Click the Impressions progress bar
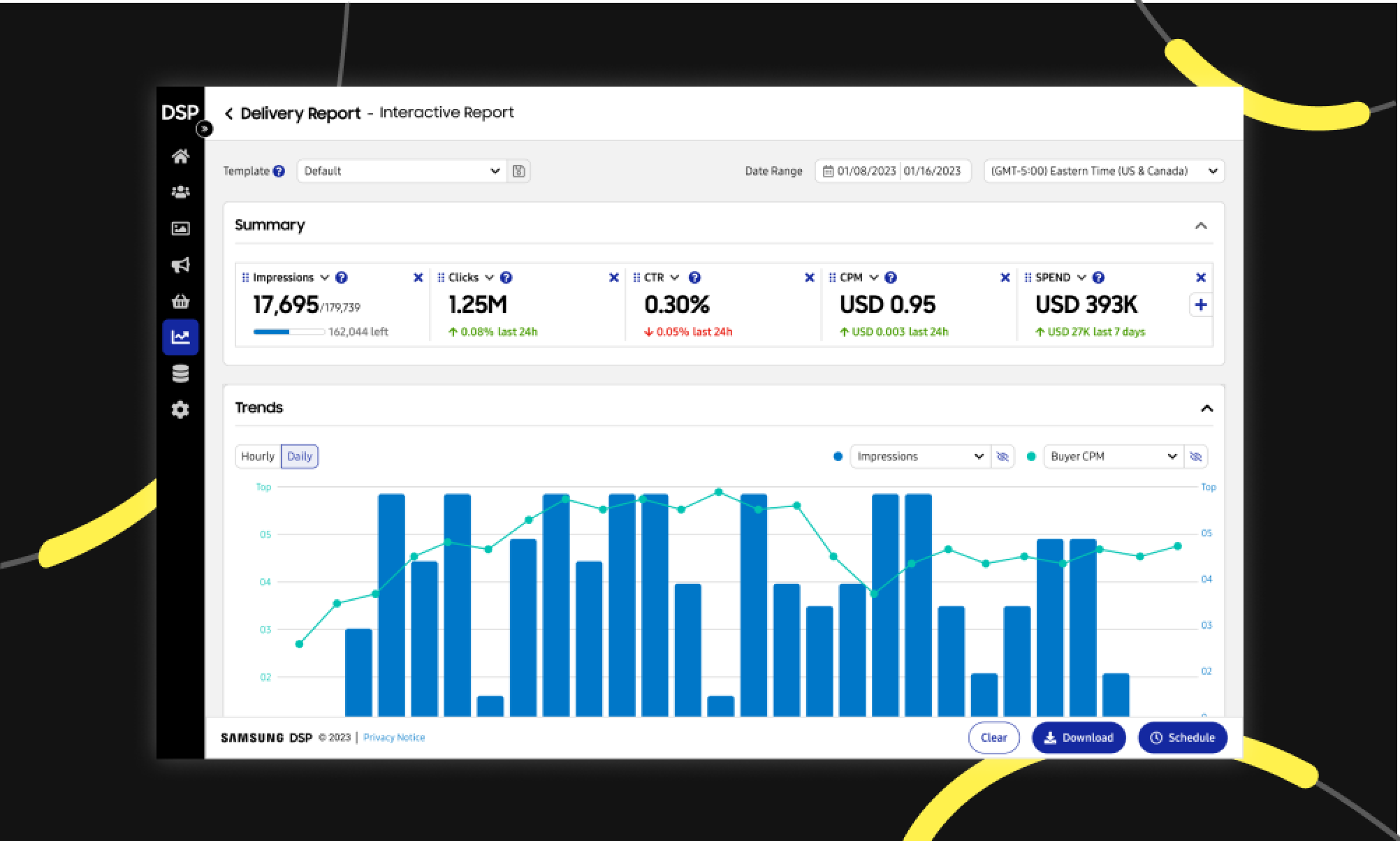This screenshot has height=841, width=1400. pos(289,332)
